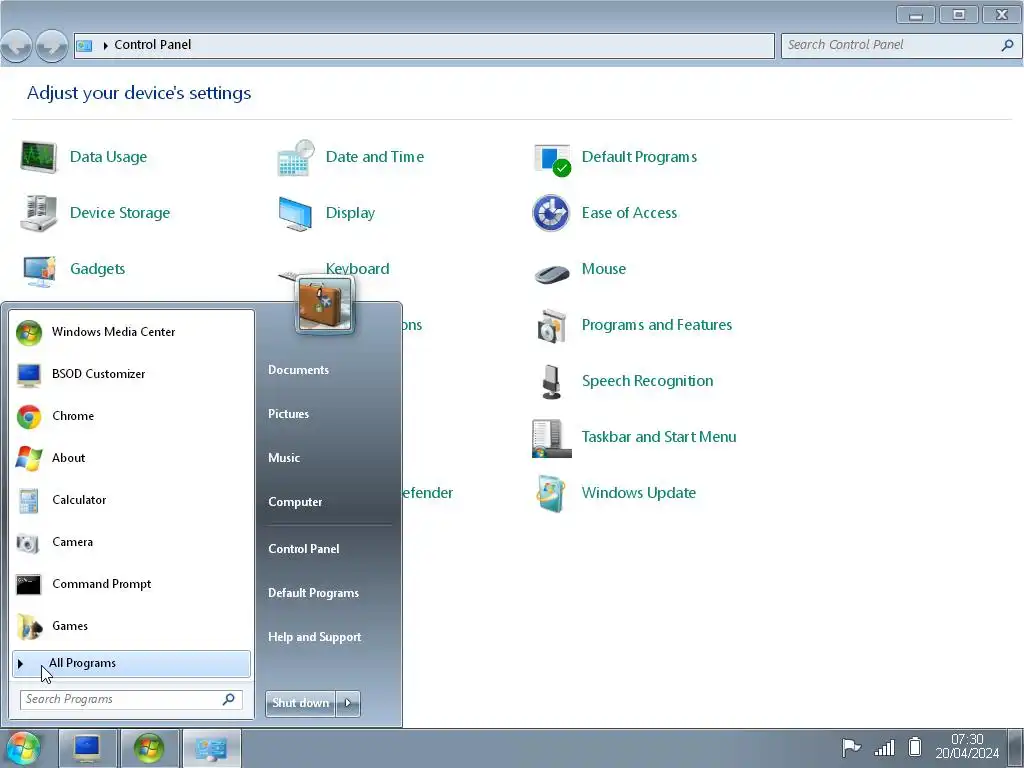The image size is (1024, 768).
Task: Click the Search Programs field
Action: coord(131,699)
